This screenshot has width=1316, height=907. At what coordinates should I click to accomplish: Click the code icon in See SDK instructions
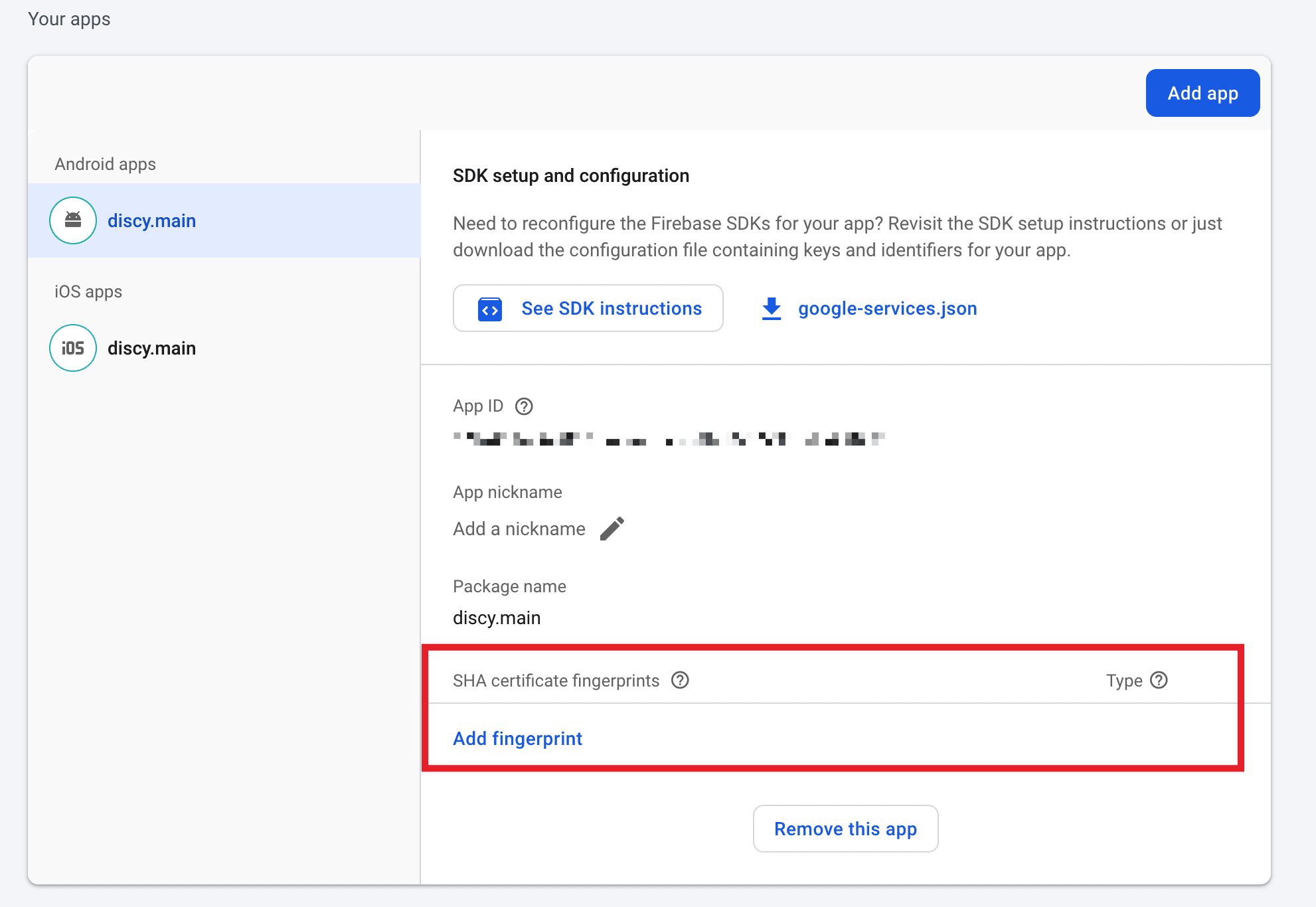489,308
